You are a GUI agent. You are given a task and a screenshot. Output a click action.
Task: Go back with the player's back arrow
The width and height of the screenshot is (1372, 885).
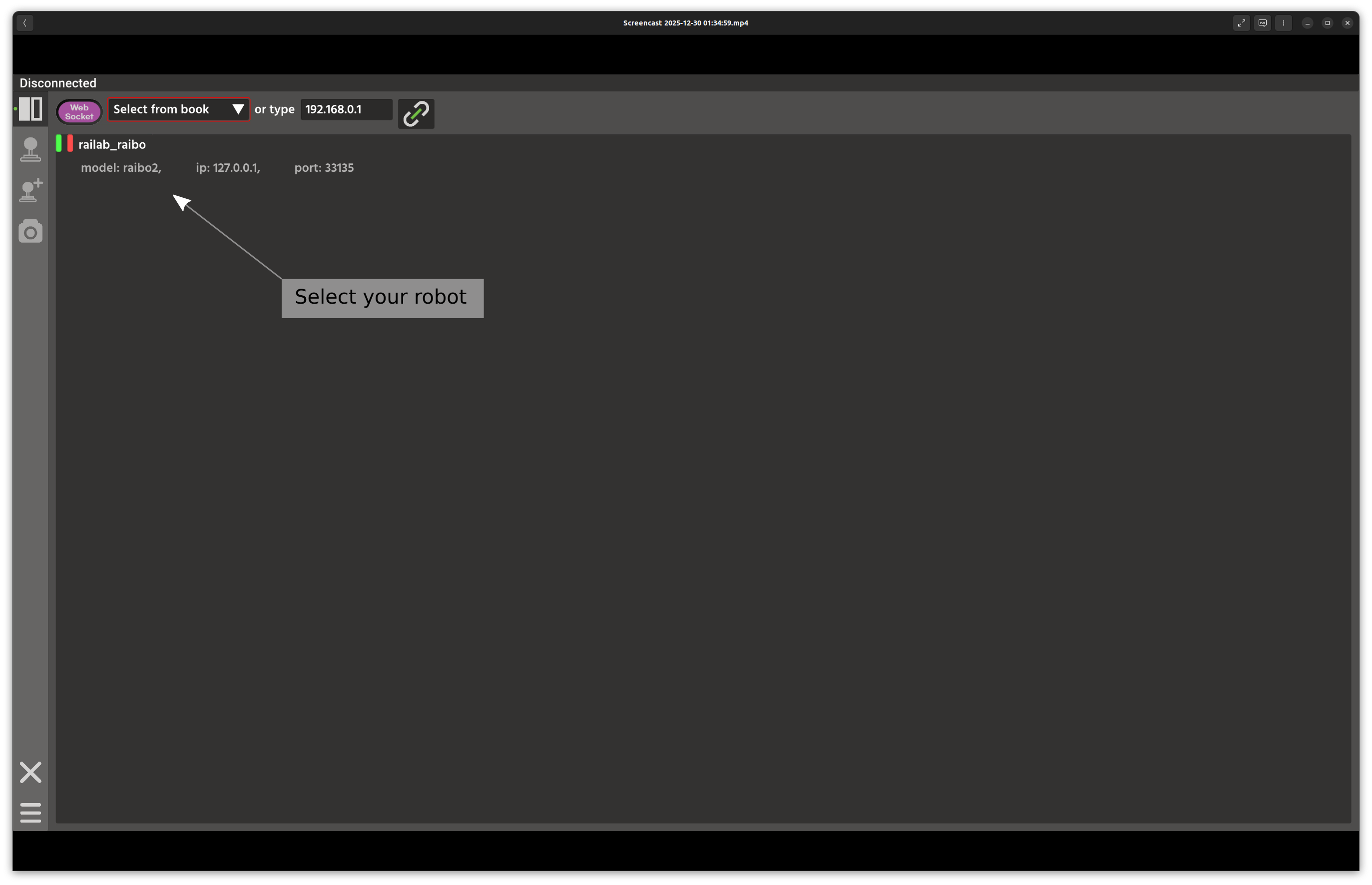[x=24, y=23]
